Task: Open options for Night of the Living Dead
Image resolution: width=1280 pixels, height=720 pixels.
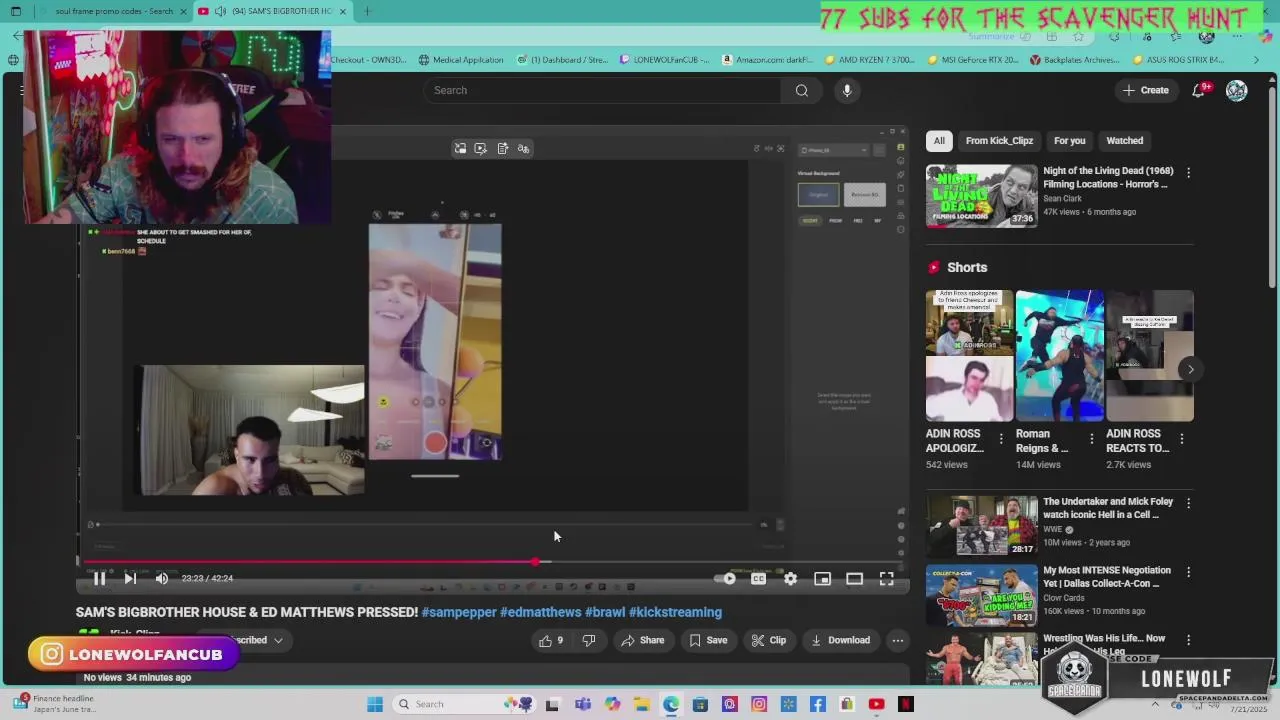Action: [x=1188, y=173]
